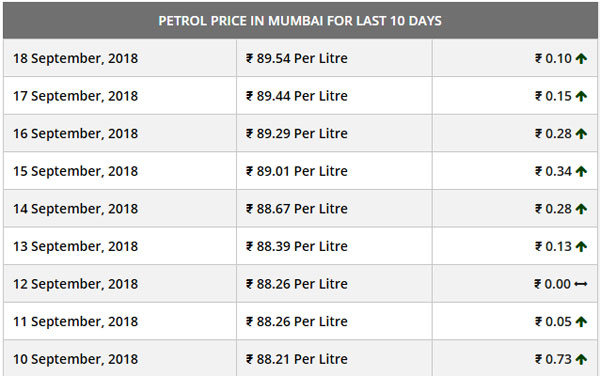Click the up arrow in 16 September row

[x=581, y=133]
